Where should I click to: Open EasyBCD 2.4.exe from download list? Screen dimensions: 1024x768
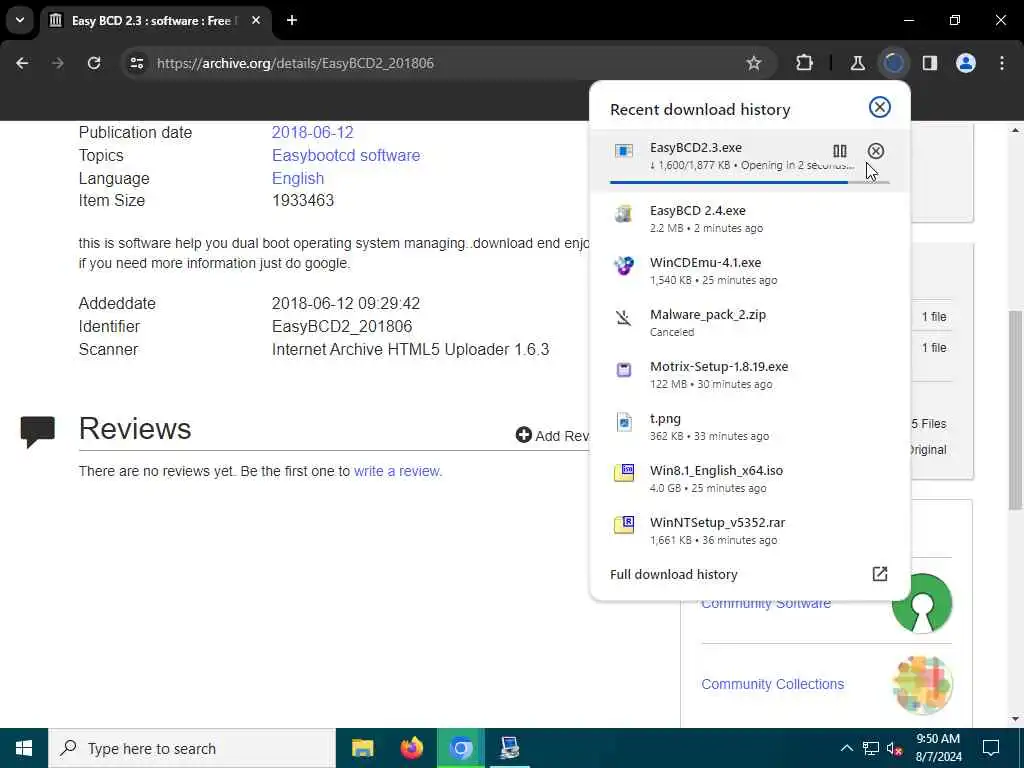click(750, 219)
